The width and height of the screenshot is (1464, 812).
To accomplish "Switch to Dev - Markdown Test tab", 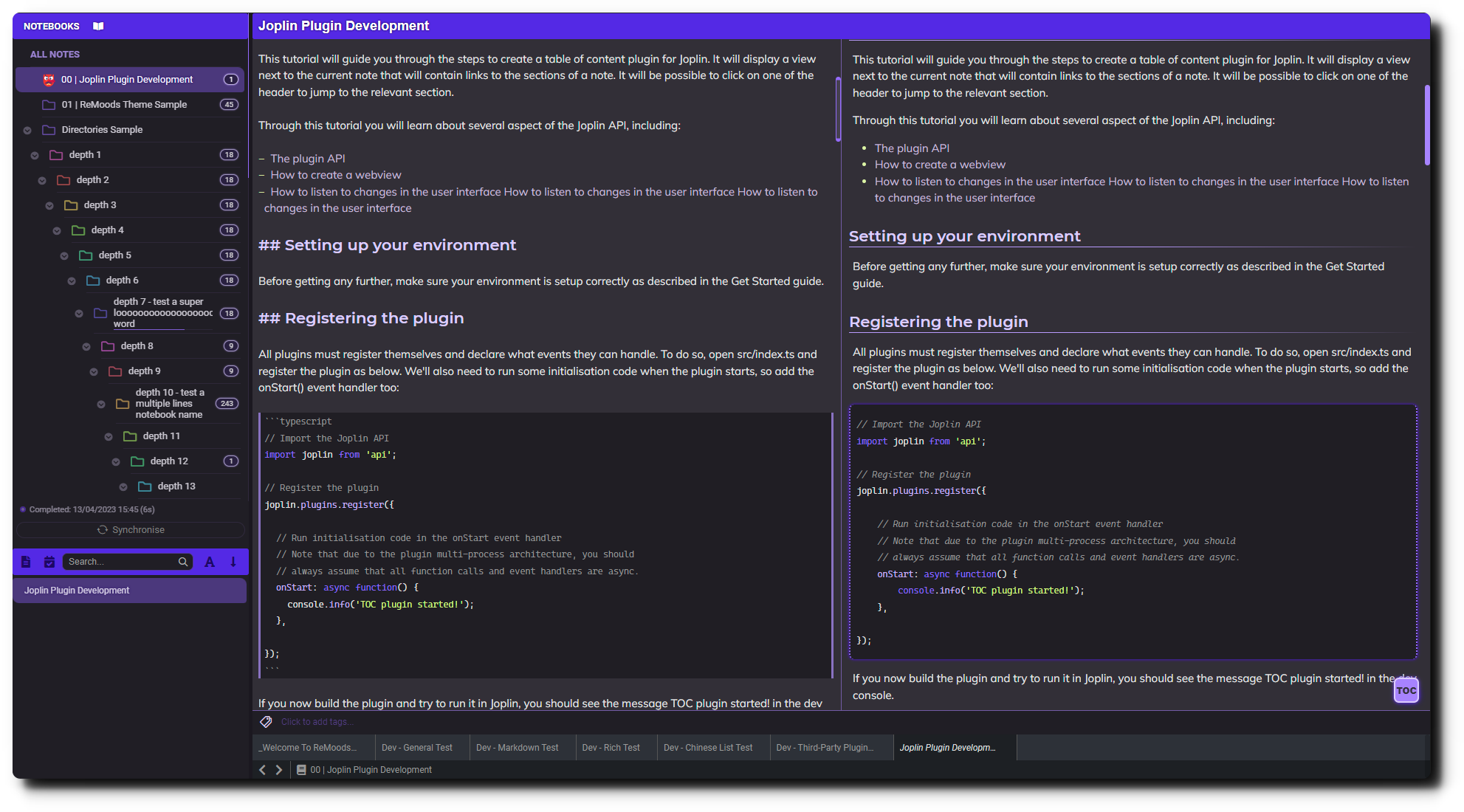I will (x=517, y=748).
